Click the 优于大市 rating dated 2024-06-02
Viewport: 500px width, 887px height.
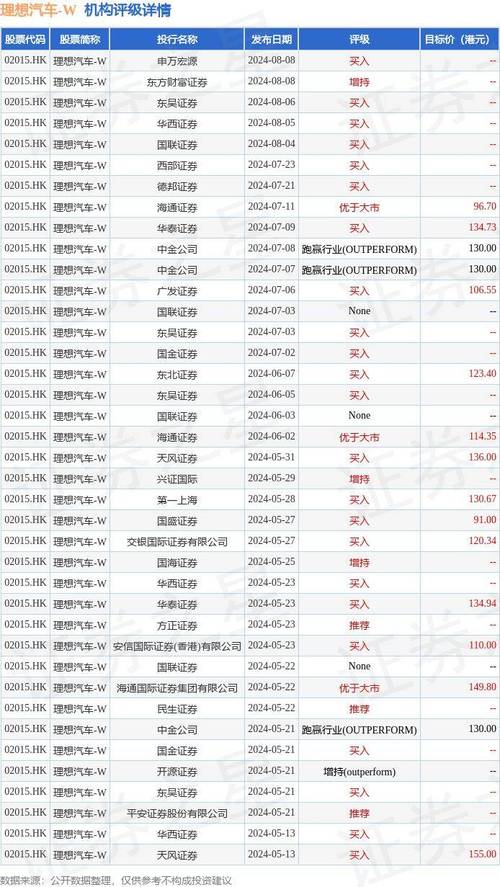pos(359,437)
